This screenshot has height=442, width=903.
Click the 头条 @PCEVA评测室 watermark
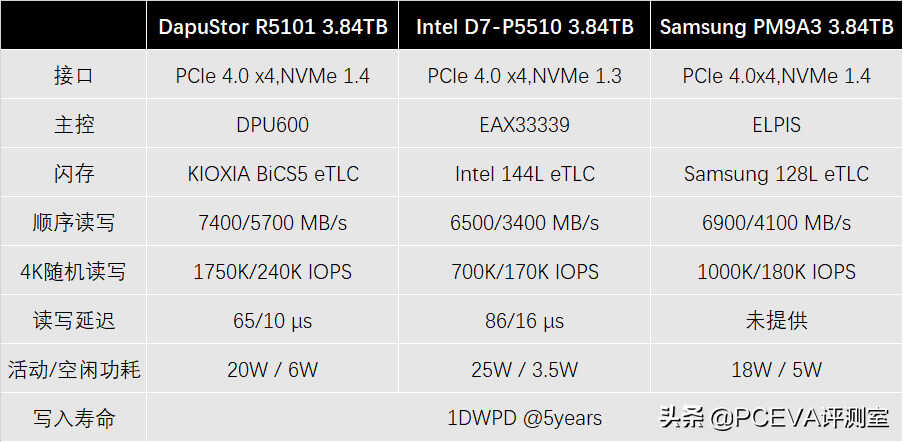tap(775, 417)
